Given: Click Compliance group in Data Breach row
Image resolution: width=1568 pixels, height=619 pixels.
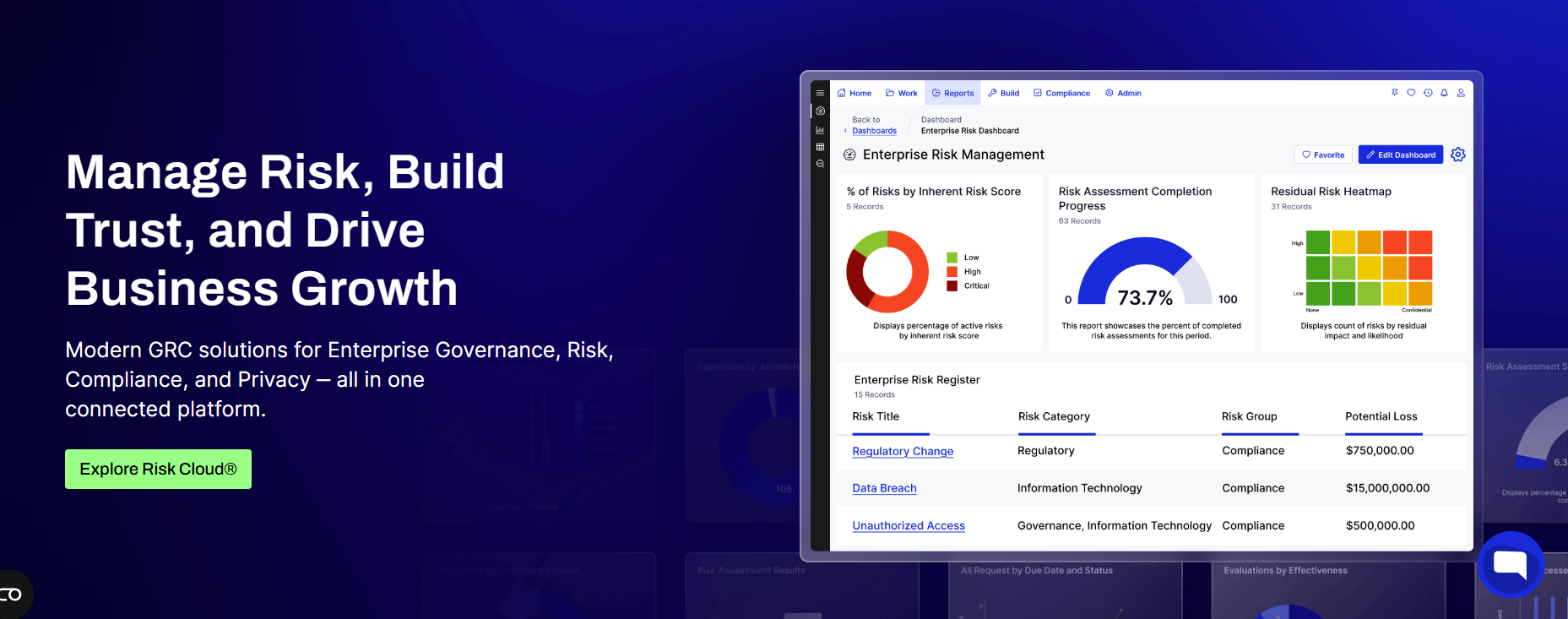Looking at the screenshot, I should click(x=1253, y=488).
